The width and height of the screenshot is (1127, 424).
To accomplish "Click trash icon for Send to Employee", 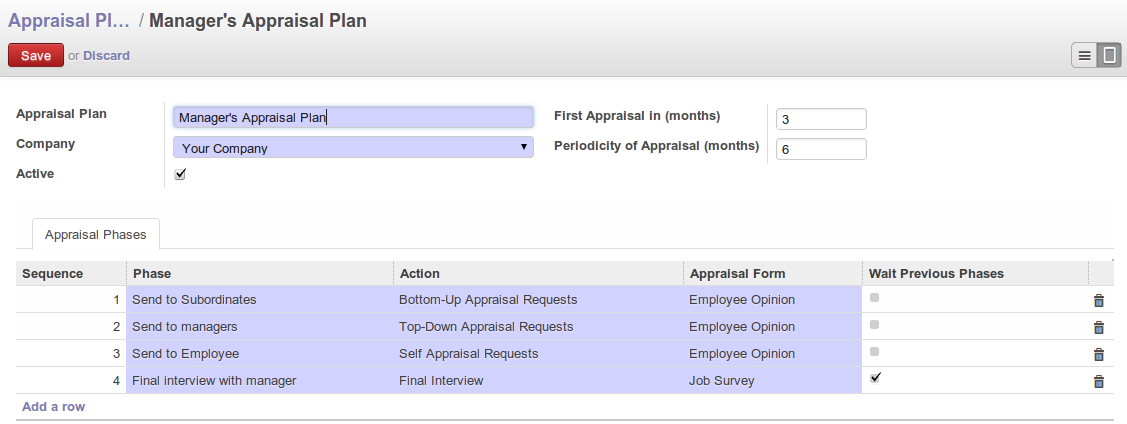I will coord(1098,354).
